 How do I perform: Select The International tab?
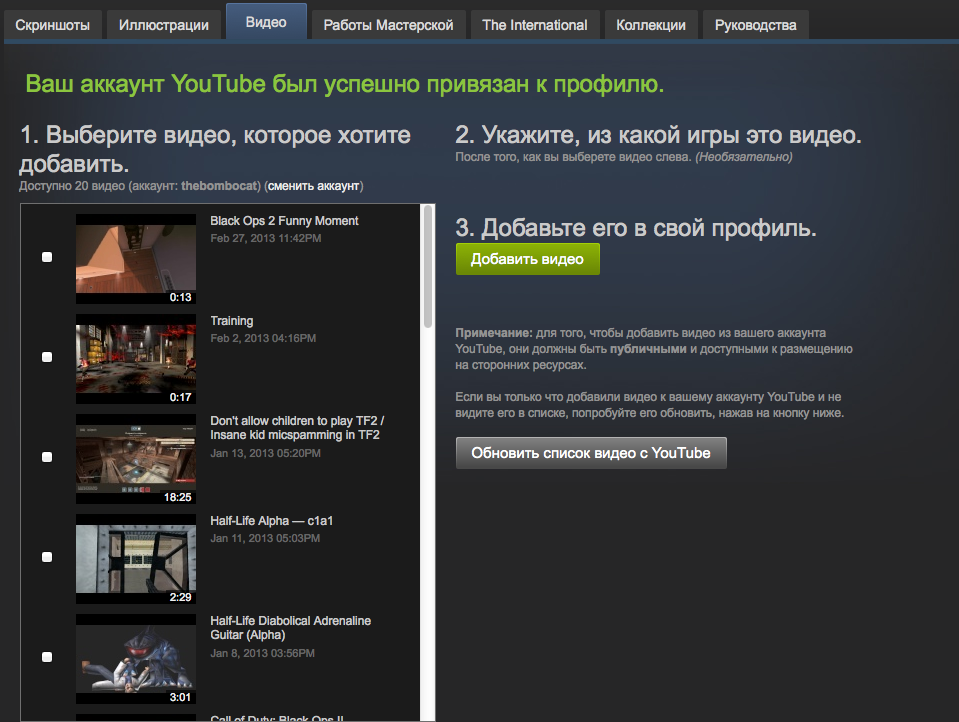point(534,25)
